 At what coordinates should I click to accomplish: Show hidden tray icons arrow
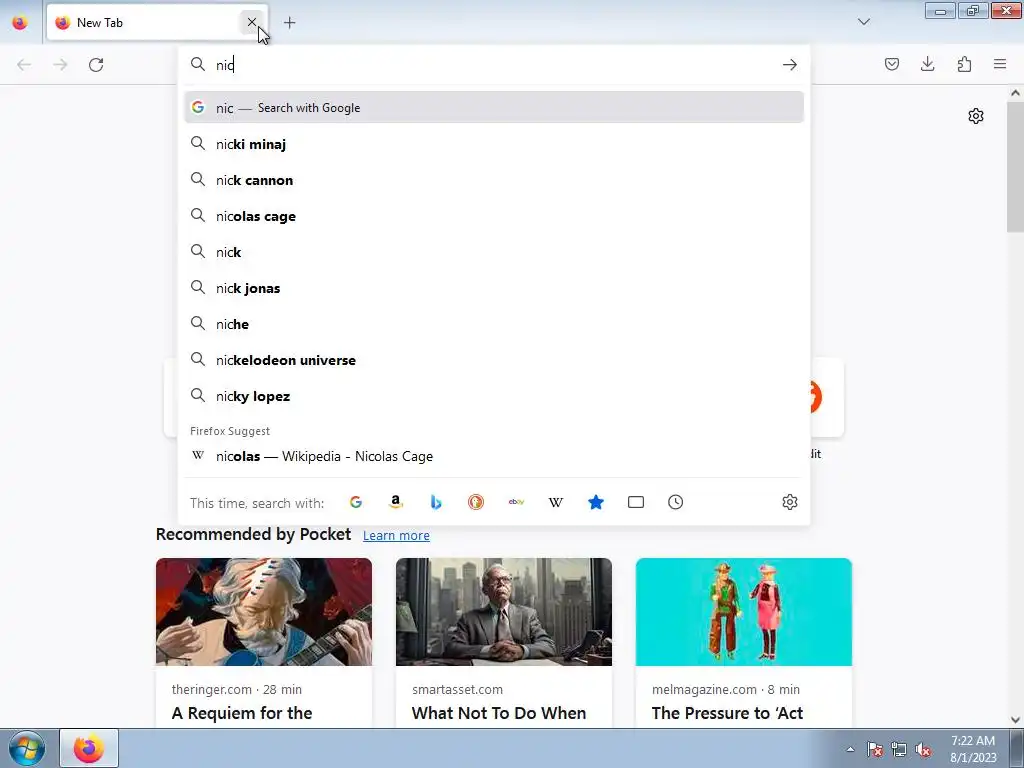tap(850, 749)
